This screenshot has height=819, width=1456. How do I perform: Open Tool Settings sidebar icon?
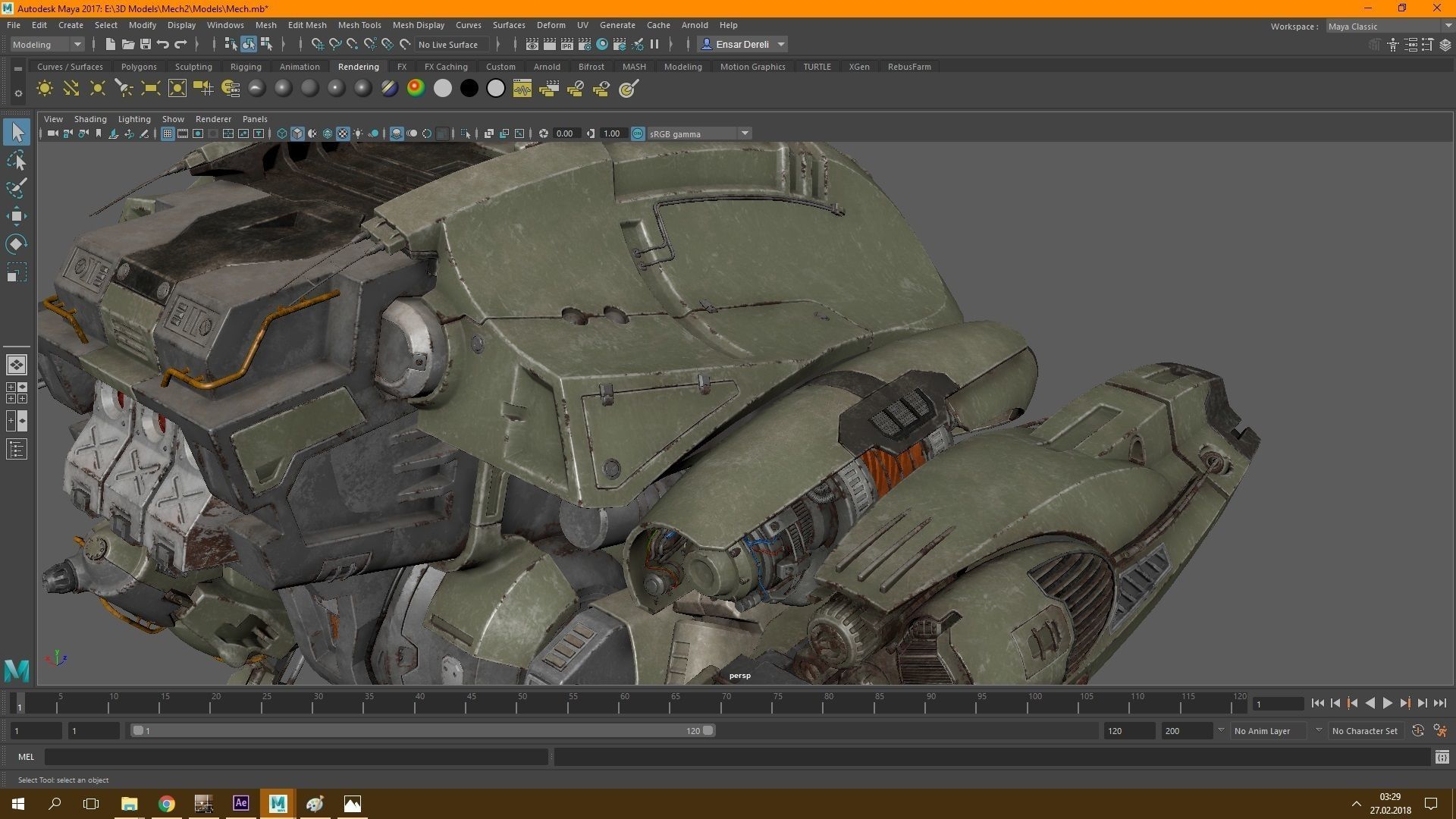coord(1428,45)
